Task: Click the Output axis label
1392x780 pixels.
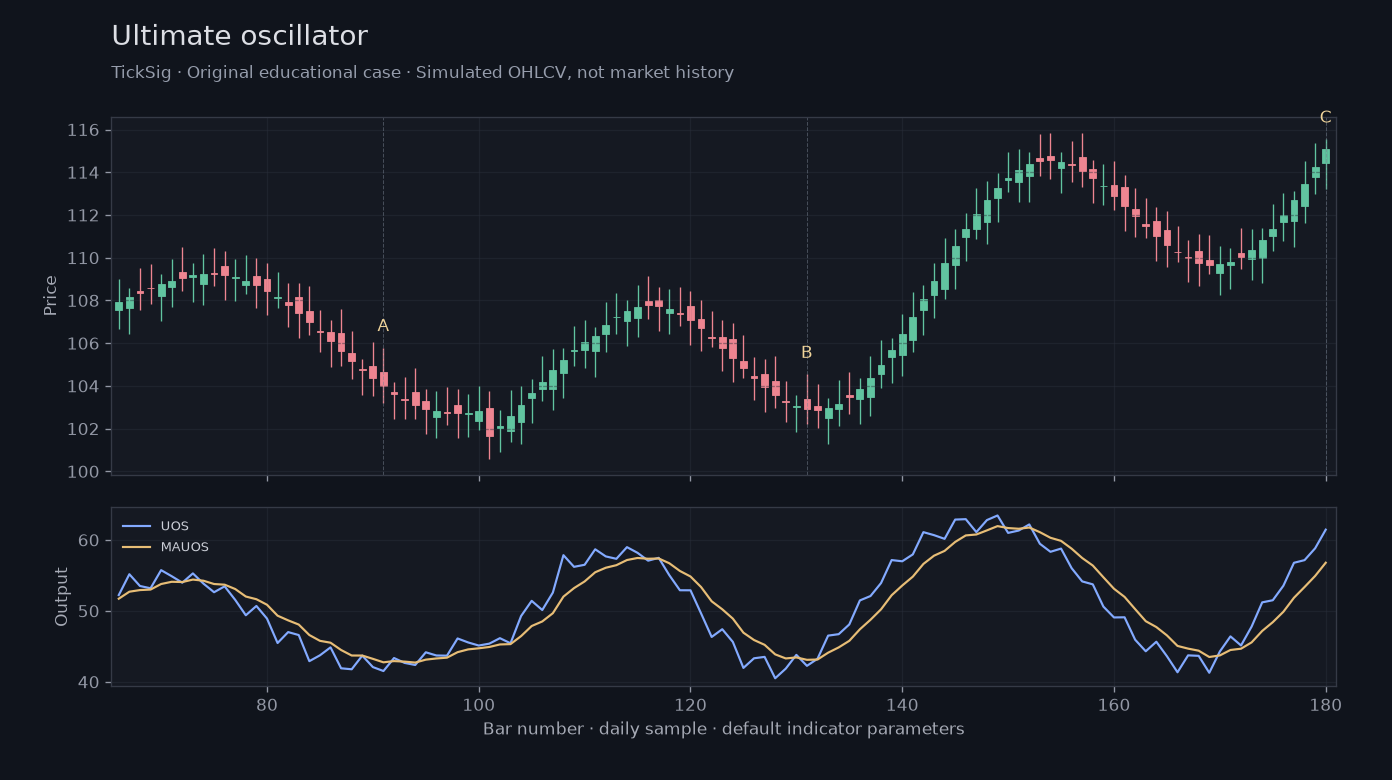Action: [x=62, y=597]
